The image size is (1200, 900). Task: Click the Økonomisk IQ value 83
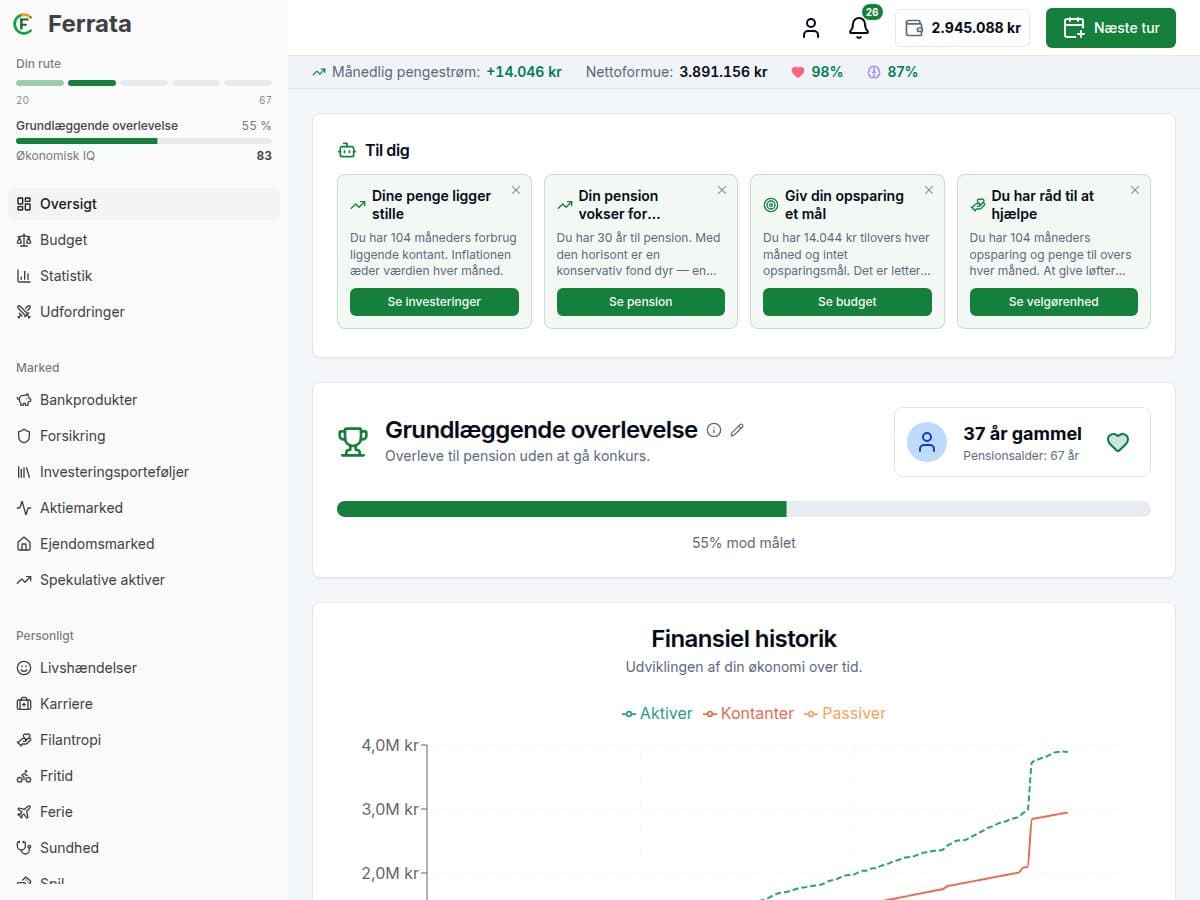pyautogui.click(x=264, y=156)
